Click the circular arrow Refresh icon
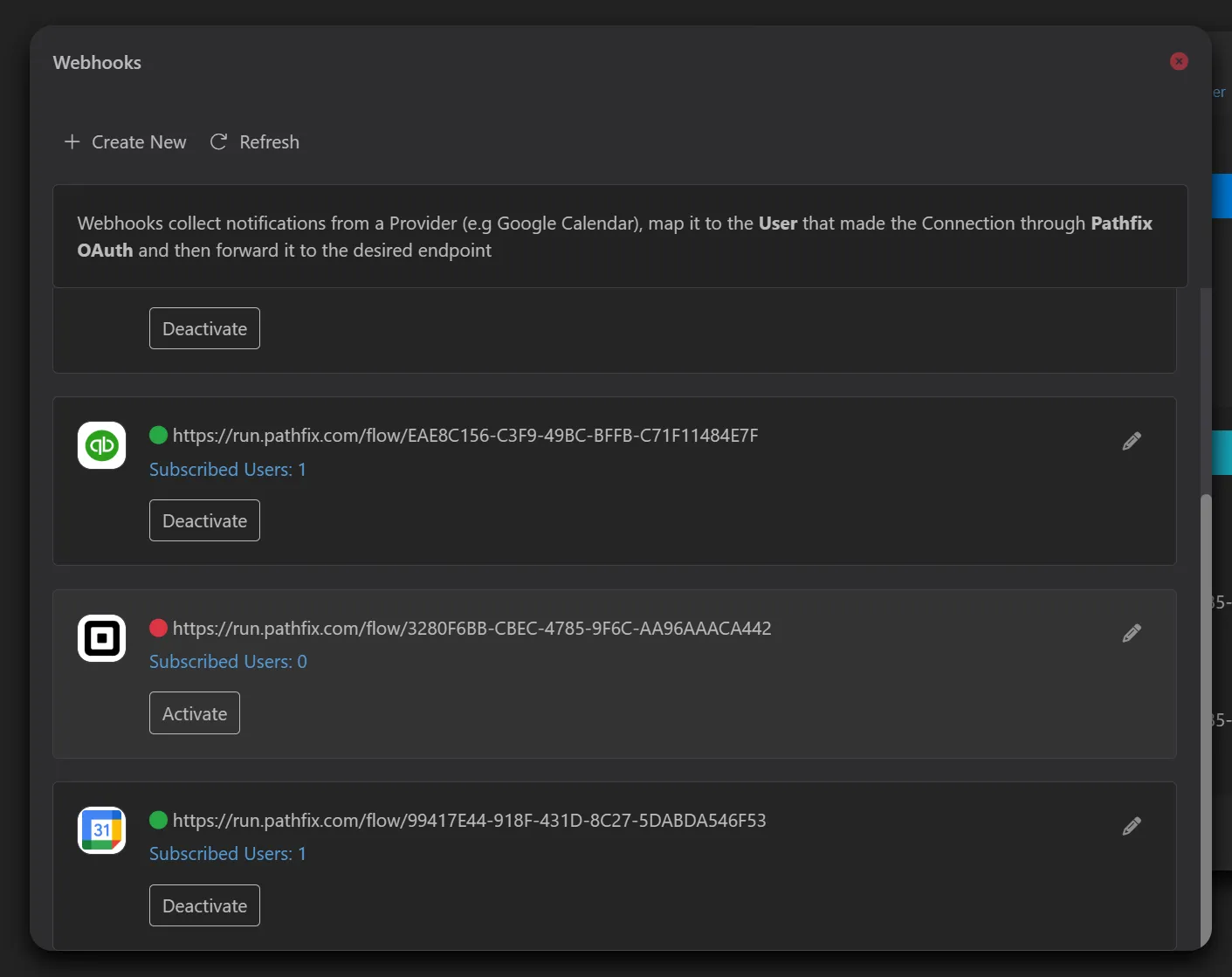Screen dimensions: 1232x977 tap(218, 141)
